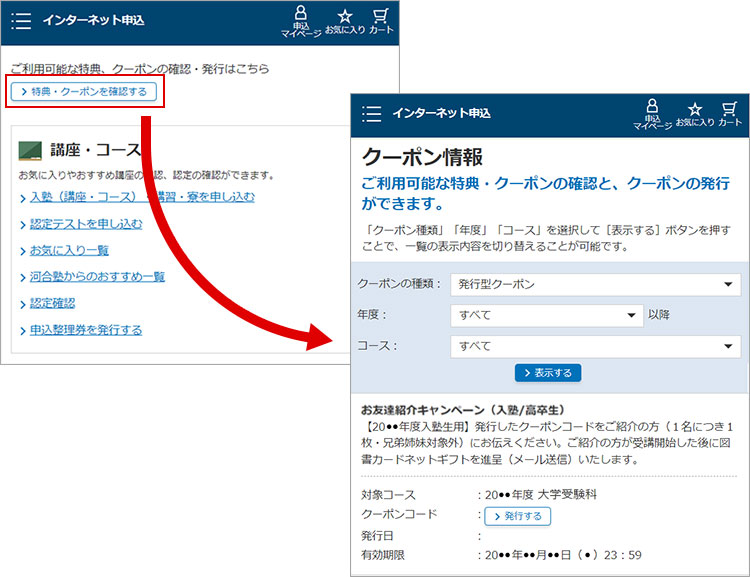Open お気に入り star icon in the coupon window
This screenshot has width=750, height=577.
tap(695, 115)
